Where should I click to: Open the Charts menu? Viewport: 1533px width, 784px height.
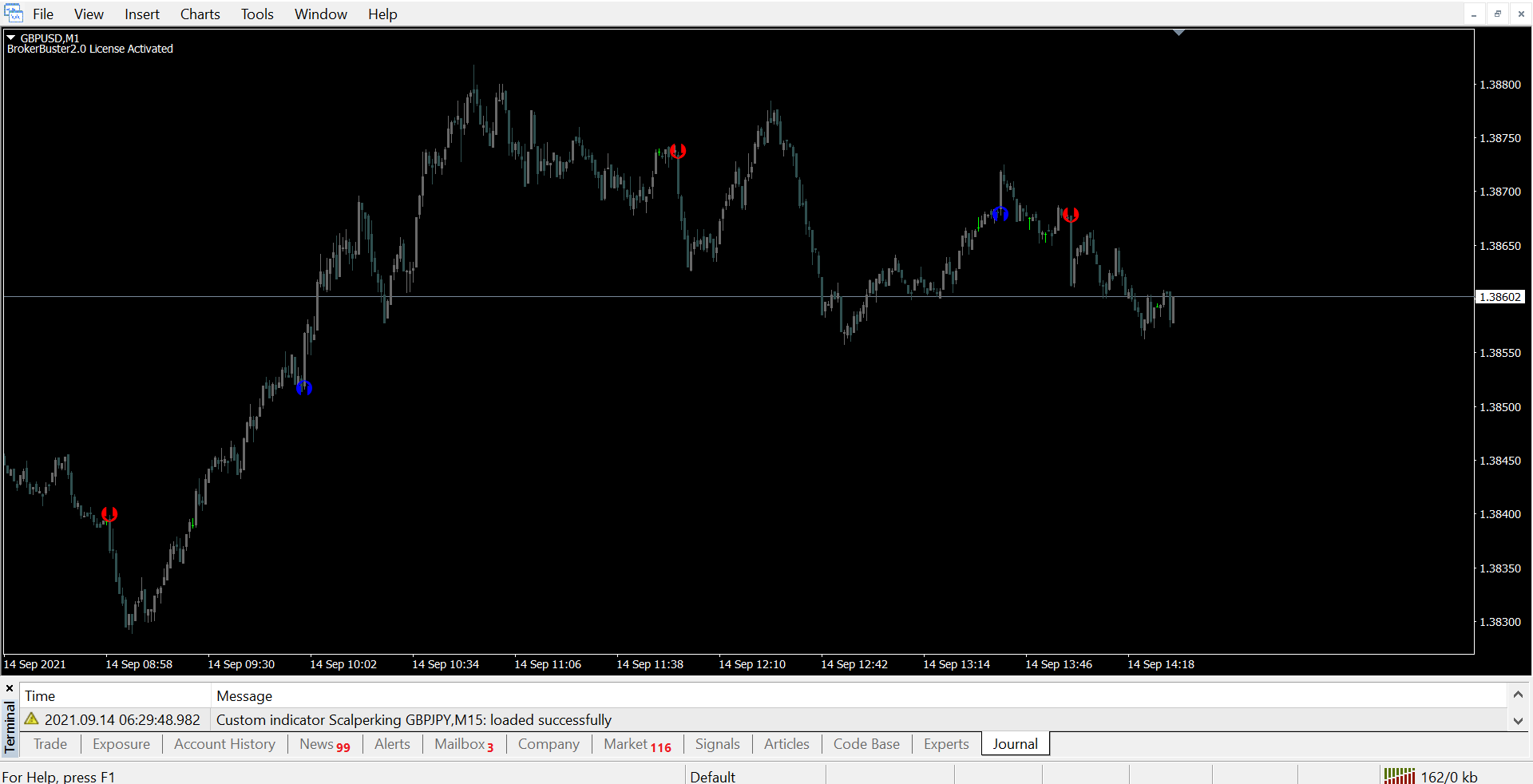point(200,14)
